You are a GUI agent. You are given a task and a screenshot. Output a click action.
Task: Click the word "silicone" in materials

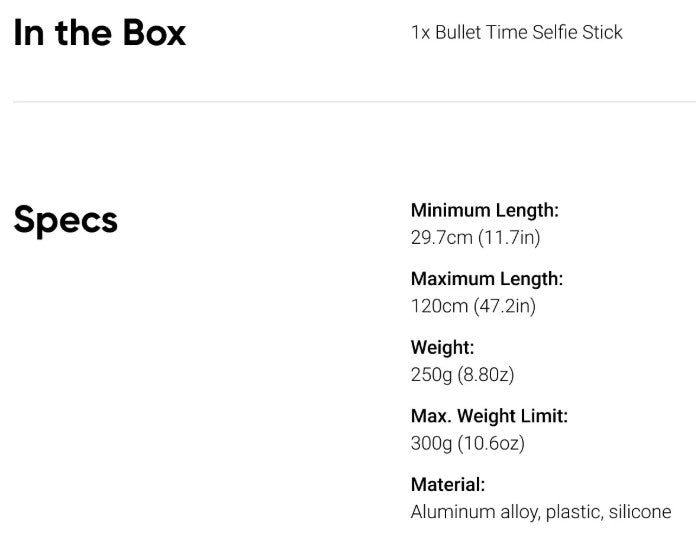point(639,512)
